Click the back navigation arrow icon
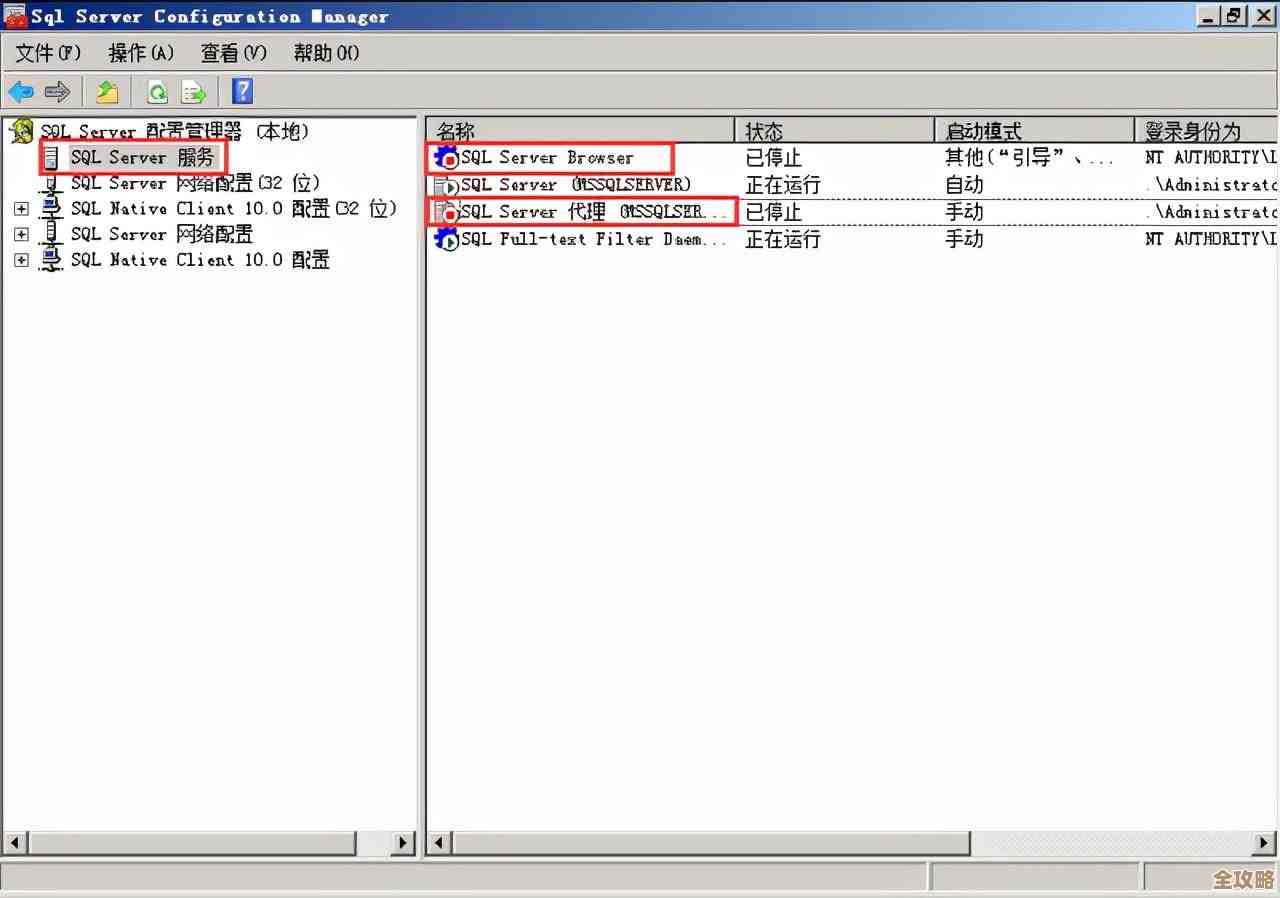The height and width of the screenshot is (898, 1280). point(21,91)
